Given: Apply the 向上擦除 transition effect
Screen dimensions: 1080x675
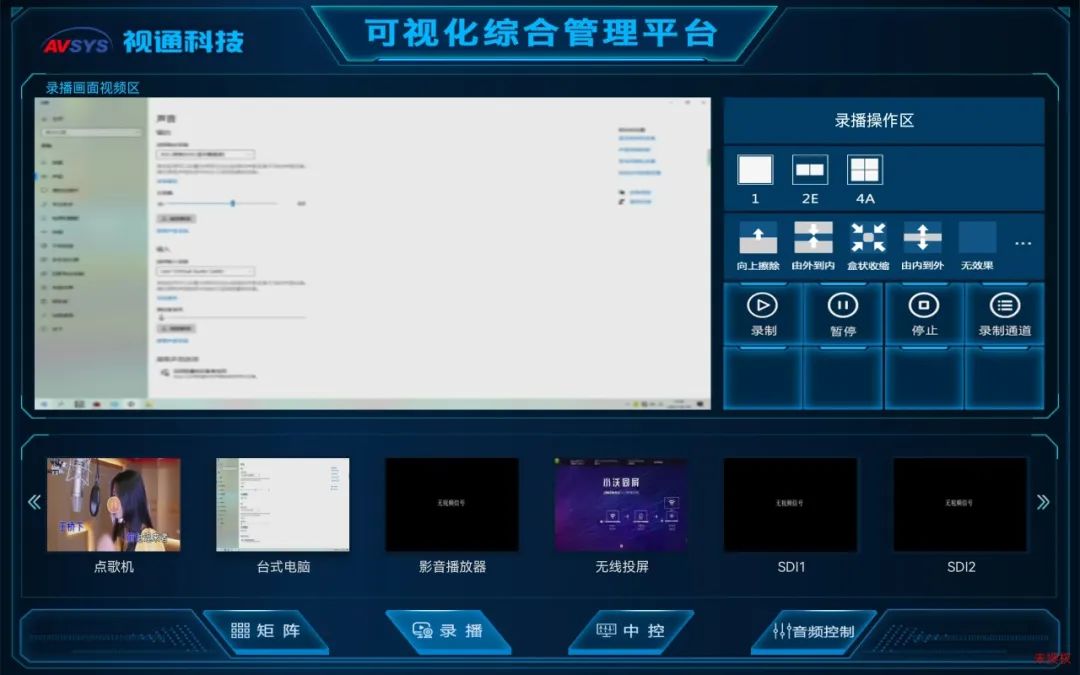Looking at the screenshot, I should pyautogui.click(x=758, y=238).
